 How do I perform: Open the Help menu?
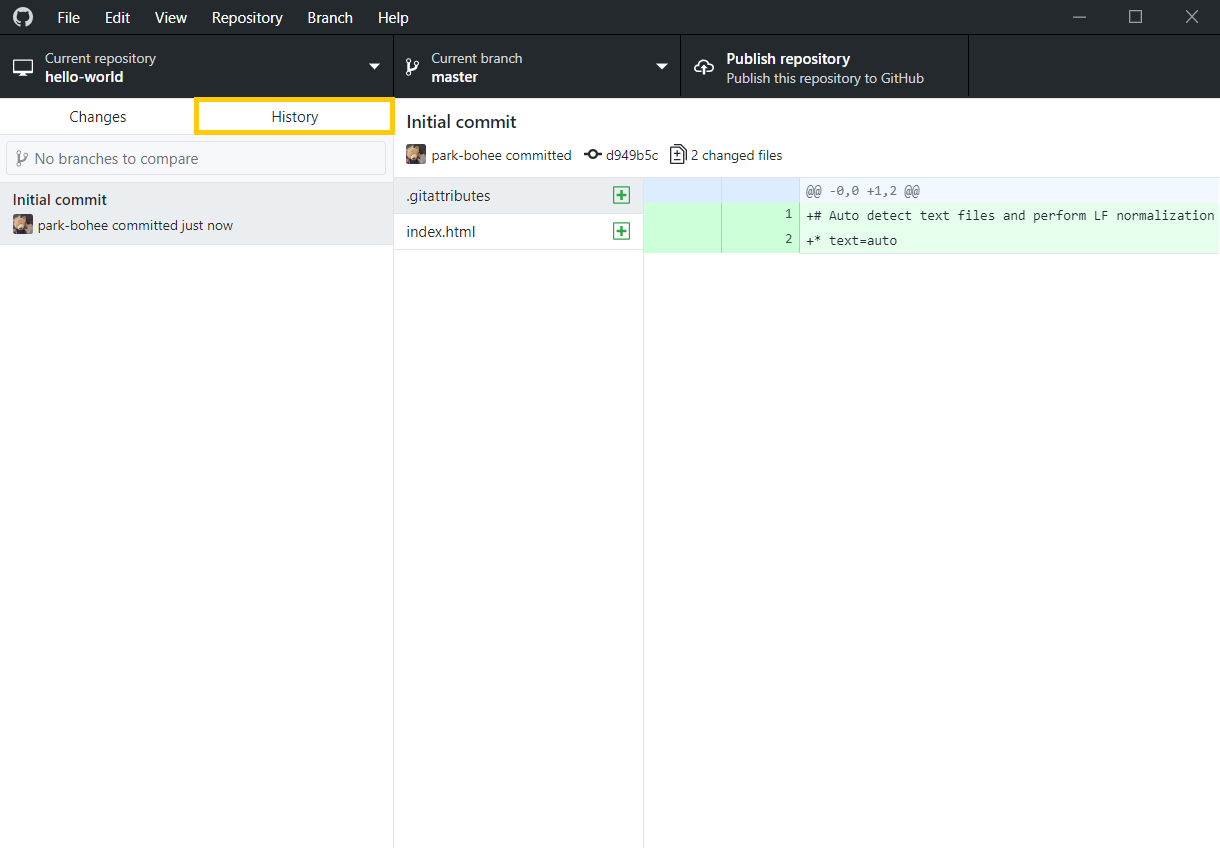[393, 18]
